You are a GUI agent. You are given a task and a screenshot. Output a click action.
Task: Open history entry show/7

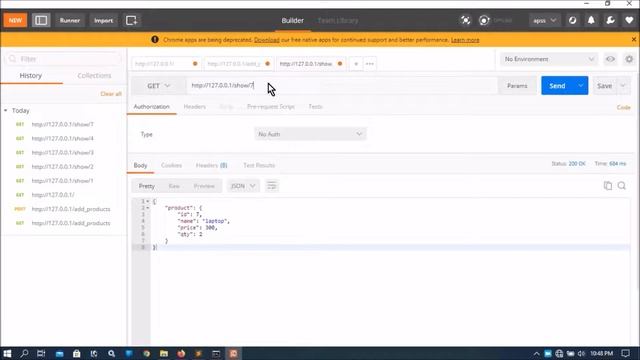(63, 124)
